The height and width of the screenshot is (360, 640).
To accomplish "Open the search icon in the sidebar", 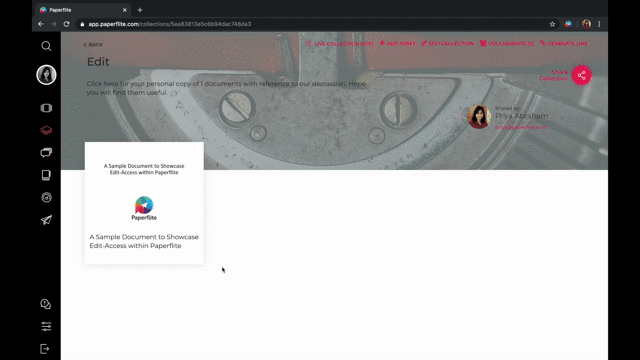I will (x=46, y=46).
